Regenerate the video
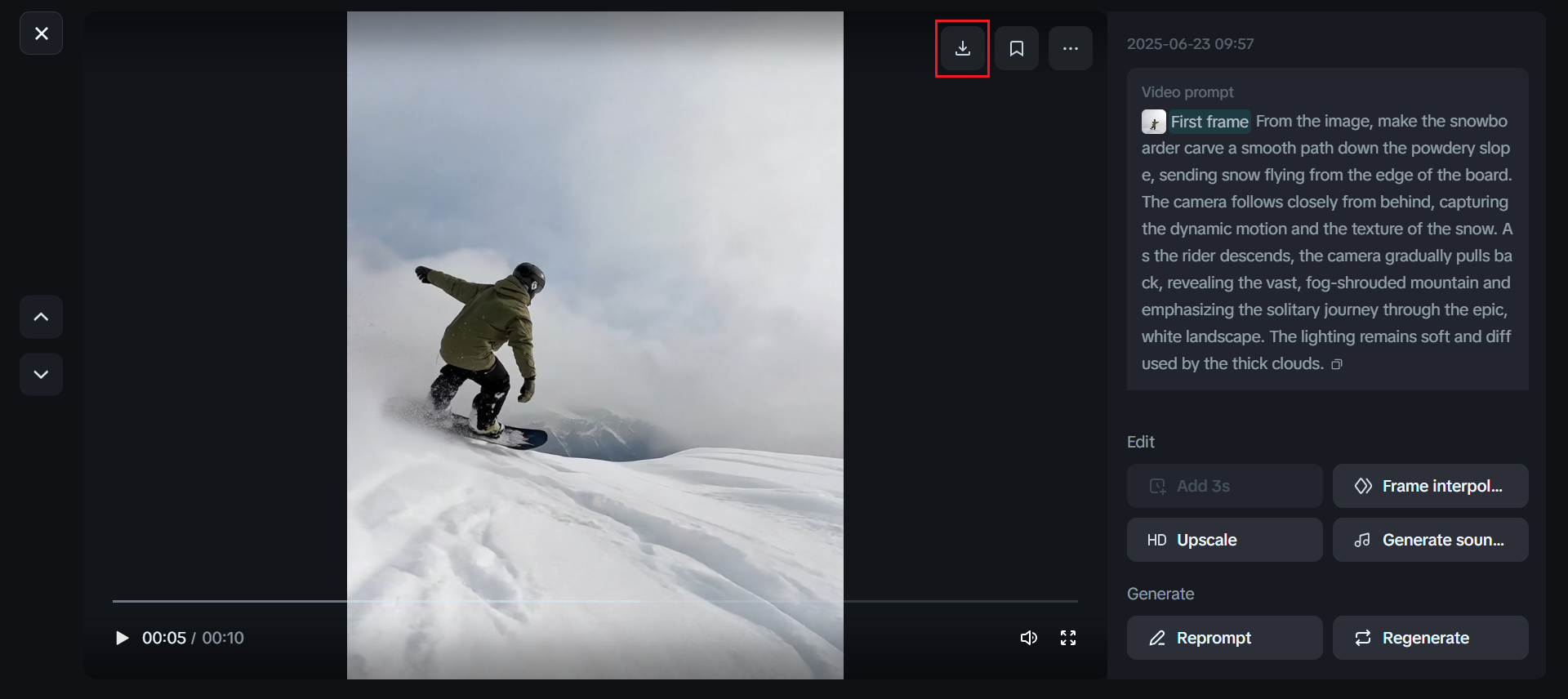 [1430, 638]
